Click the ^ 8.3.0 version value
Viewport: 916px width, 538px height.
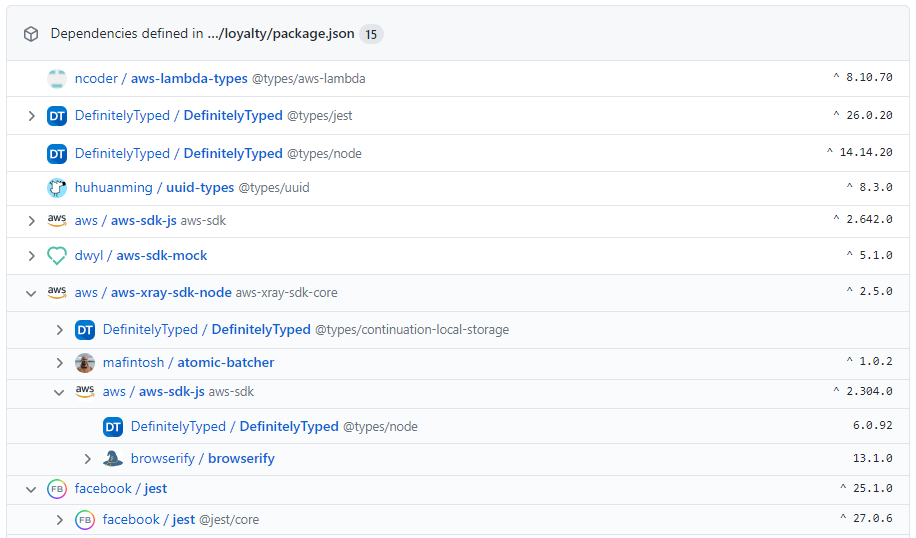point(869,187)
